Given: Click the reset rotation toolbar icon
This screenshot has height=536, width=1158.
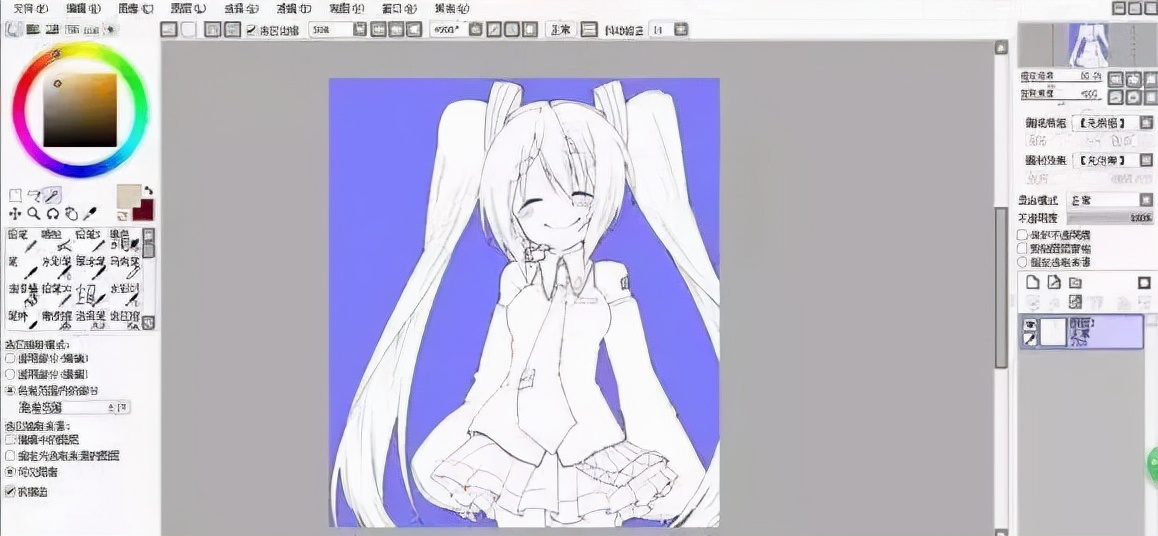Looking at the screenshot, I should click(x=530, y=30).
